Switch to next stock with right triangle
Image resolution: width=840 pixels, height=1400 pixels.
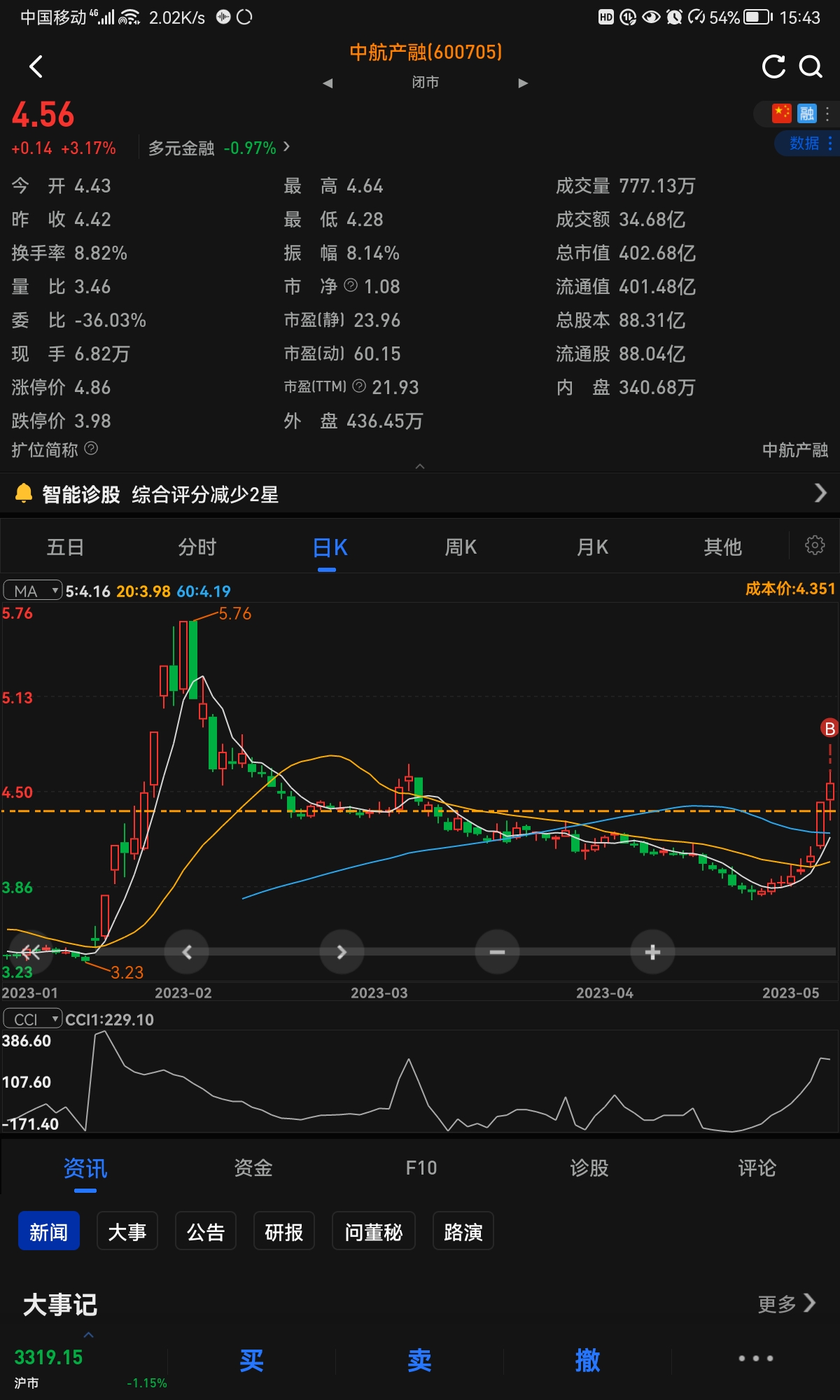pyautogui.click(x=523, y=83)
